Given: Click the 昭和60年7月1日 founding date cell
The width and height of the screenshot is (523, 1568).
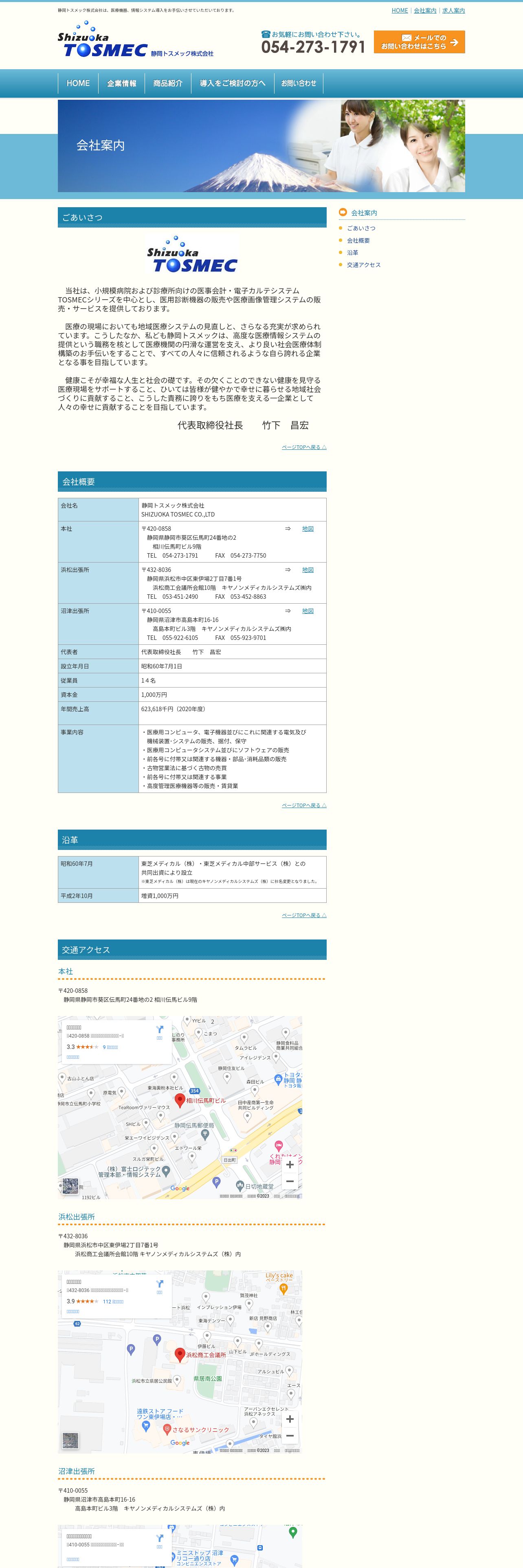Looking at the screenshot, I should [x=233, y=666].
